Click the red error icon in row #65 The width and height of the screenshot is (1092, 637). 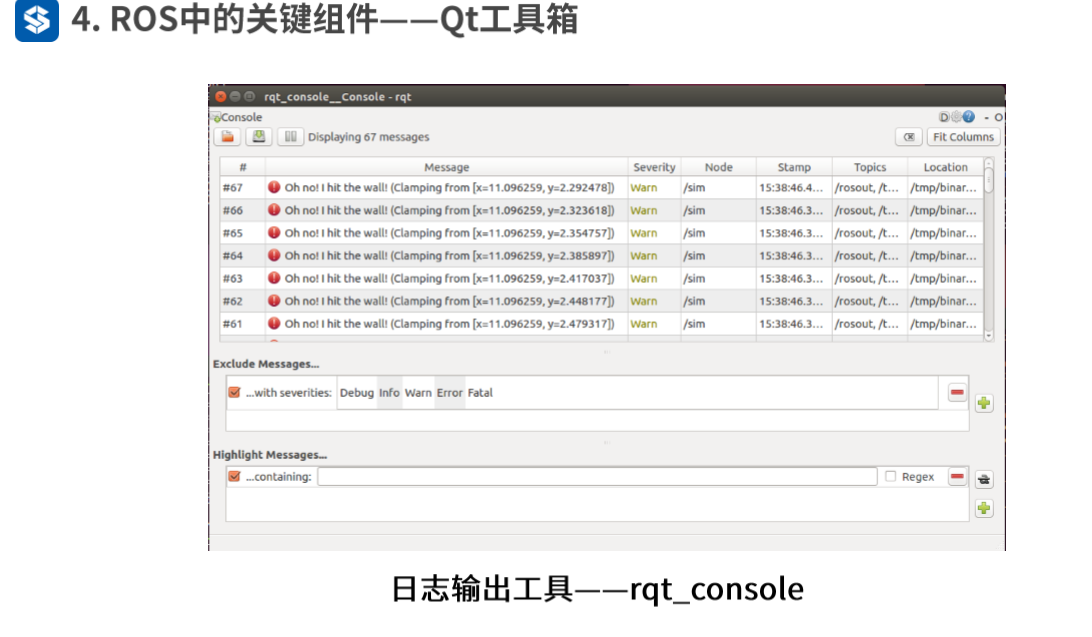coord(274,233)
